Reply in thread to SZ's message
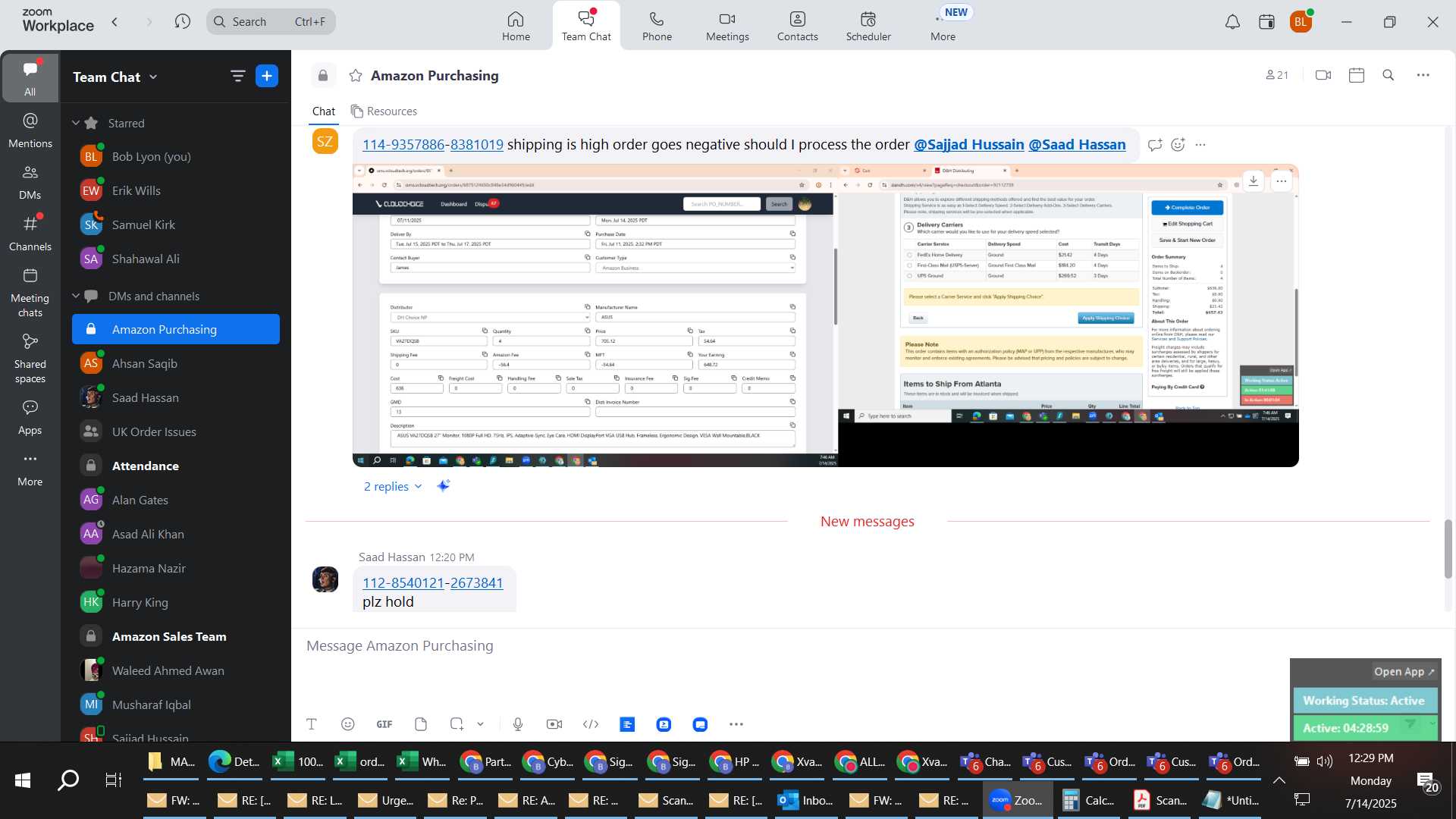Viewport: 1456px width, 819px height. pos(1155,144)
